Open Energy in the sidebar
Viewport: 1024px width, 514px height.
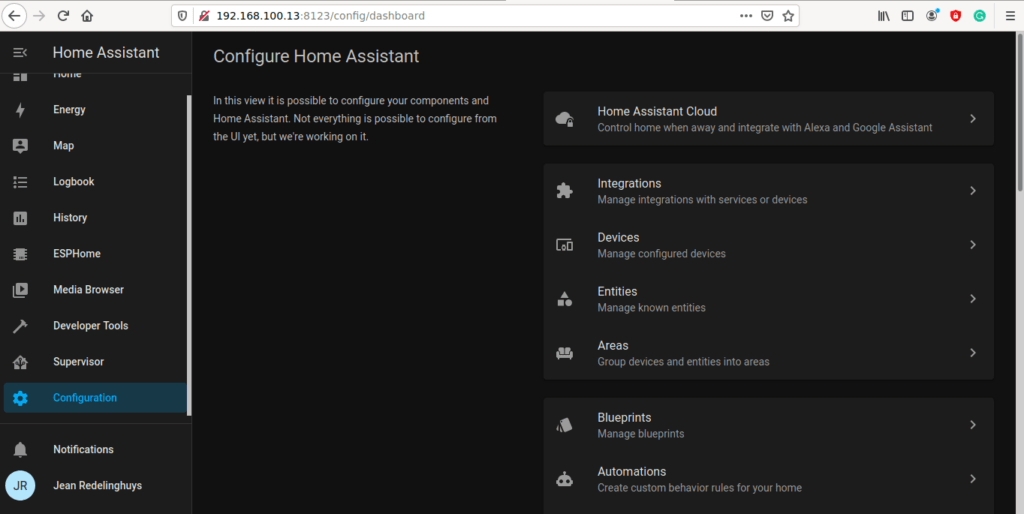[95, 110]
